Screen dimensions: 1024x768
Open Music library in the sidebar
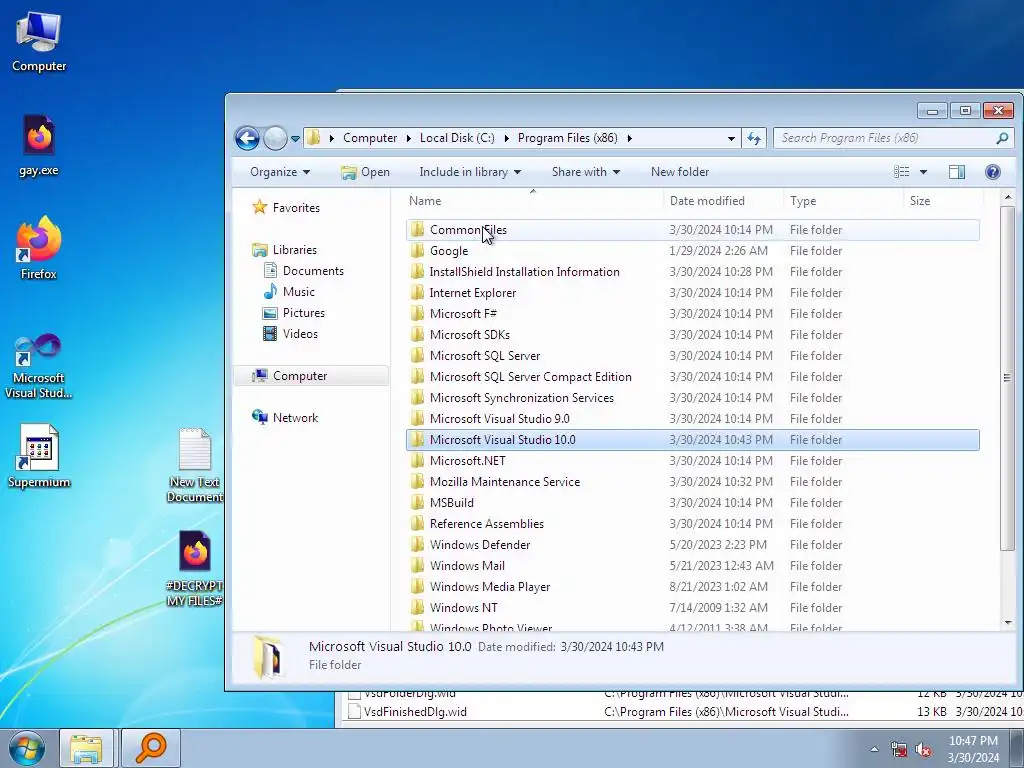point(298,291)
